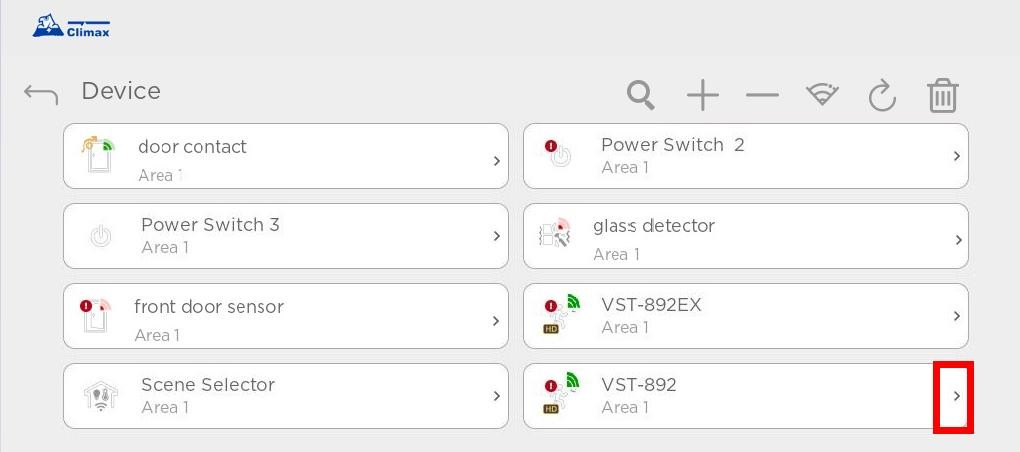Open the Power Switch 3 entry
Screen dimensions: 1020x452
(x=286, y=236)
